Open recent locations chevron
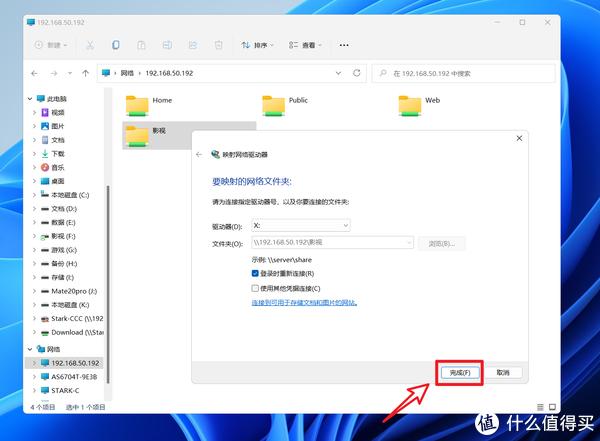 (x=70, y=73)
